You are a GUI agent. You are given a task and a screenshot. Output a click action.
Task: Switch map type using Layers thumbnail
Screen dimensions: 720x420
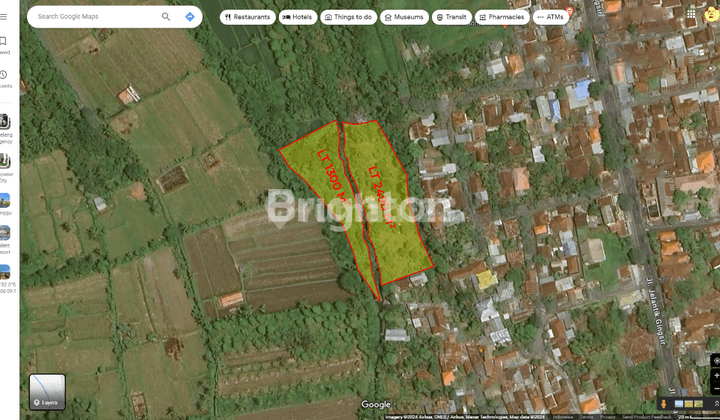tap(47, 392)
